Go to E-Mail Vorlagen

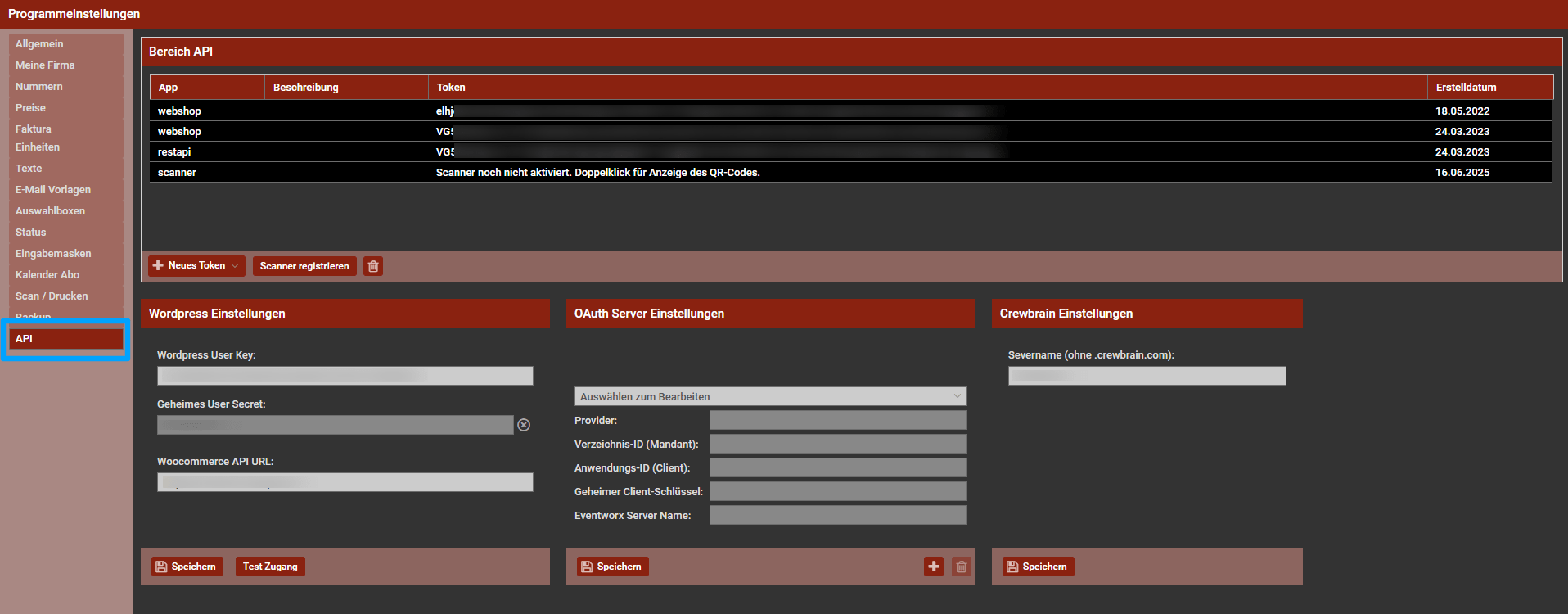pyautogui.click(x=66, y=190)
